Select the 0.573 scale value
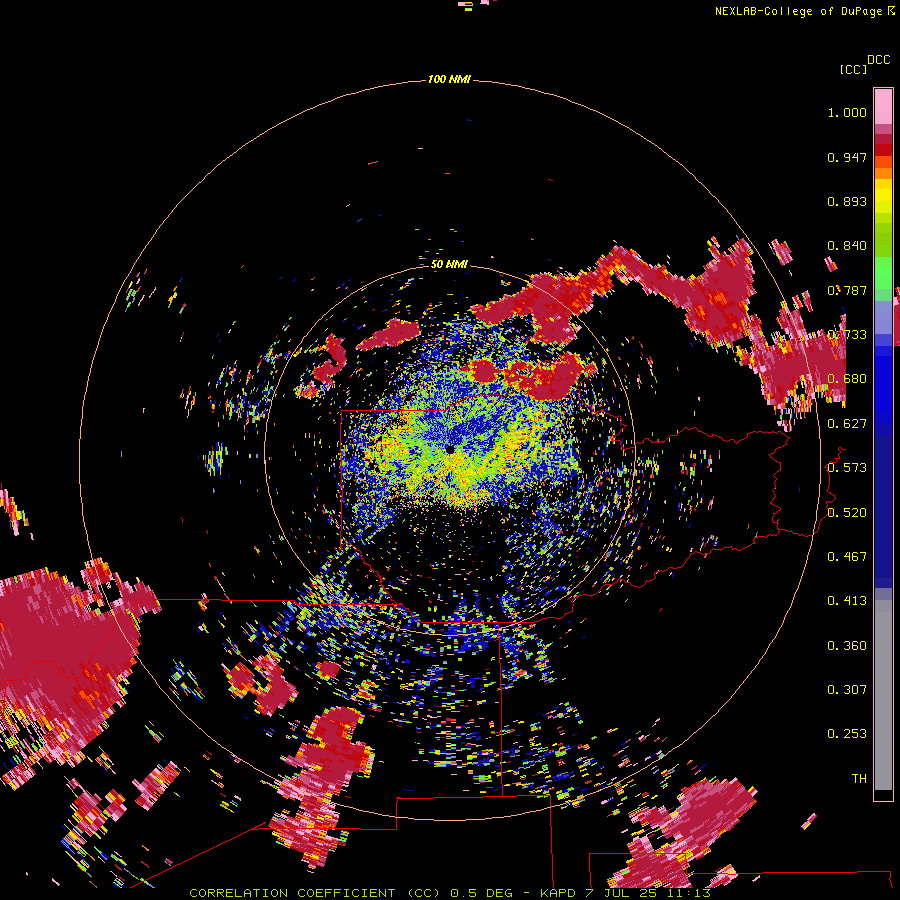The width and height of the screenshot is (900, 900). pos(847,468)
